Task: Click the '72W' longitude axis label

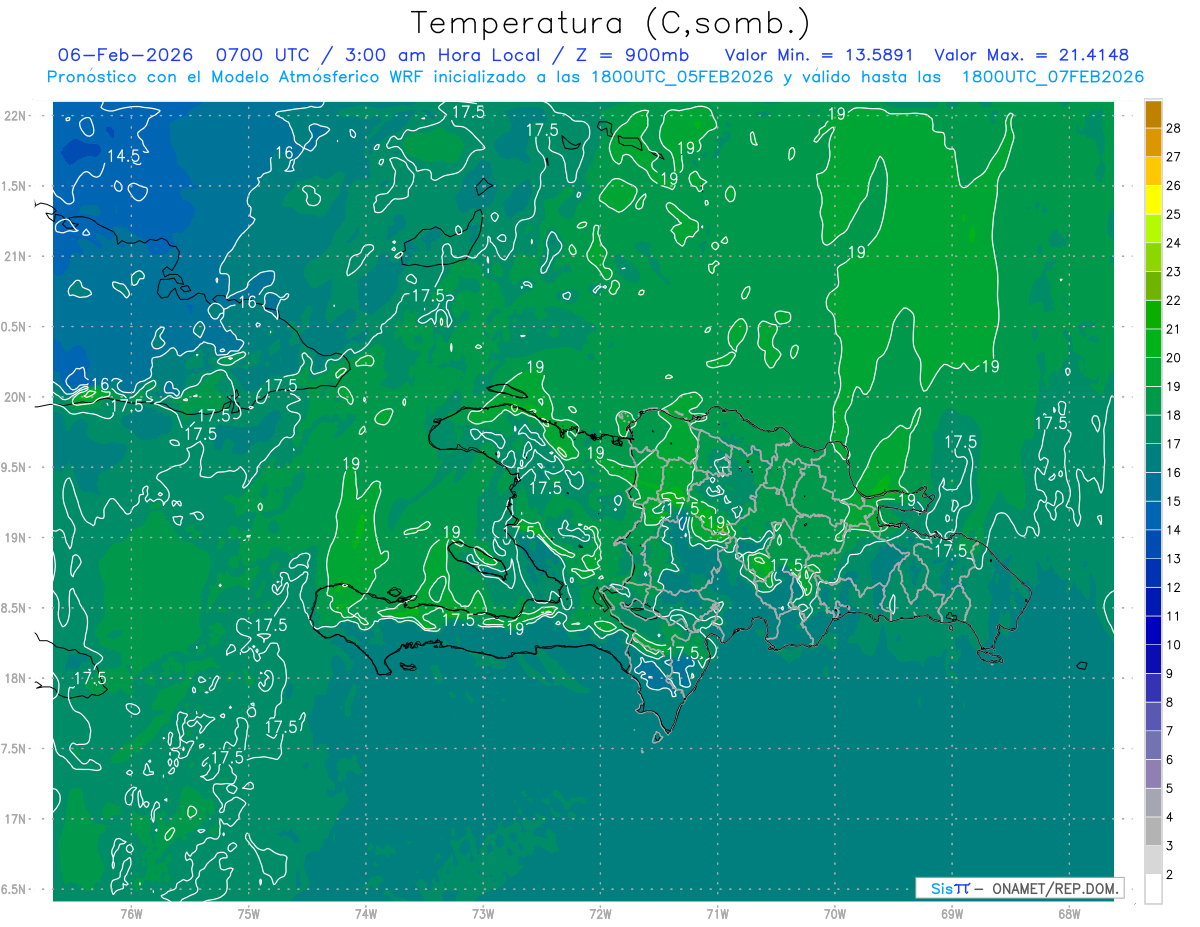Action: pyautogui.click(x=600, y=914)
